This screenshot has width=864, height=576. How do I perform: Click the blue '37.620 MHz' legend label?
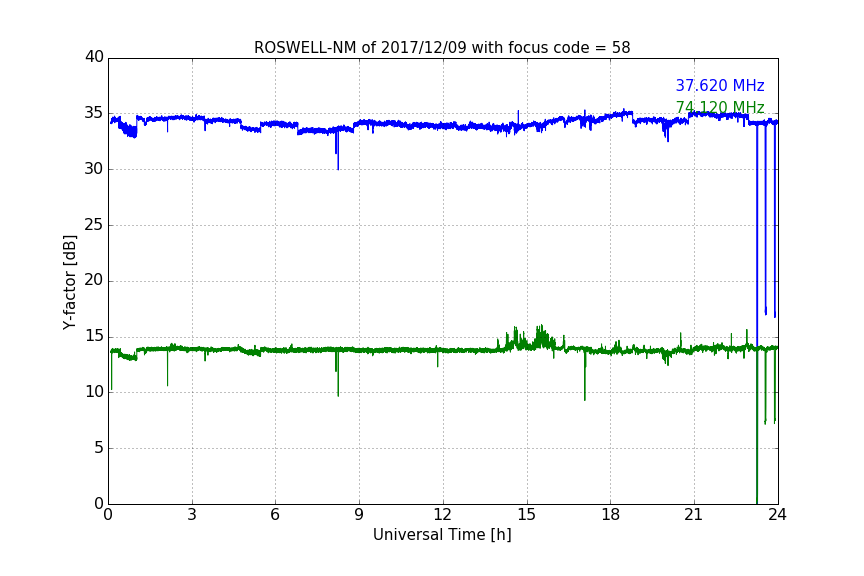point(720,85)
